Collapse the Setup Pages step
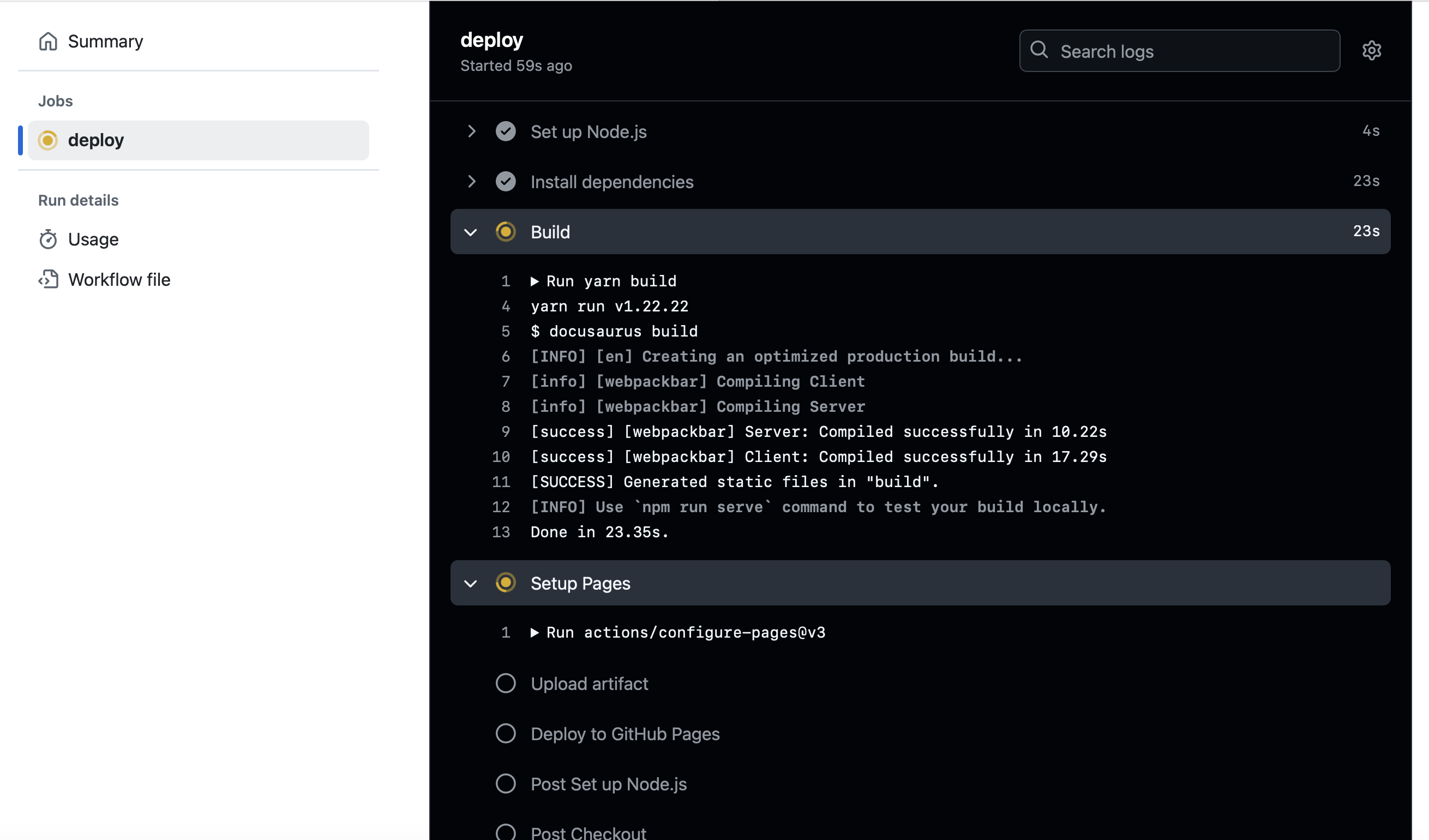Image resolution: width=1429 pixels, height=840 pixels. pos(471,583)
